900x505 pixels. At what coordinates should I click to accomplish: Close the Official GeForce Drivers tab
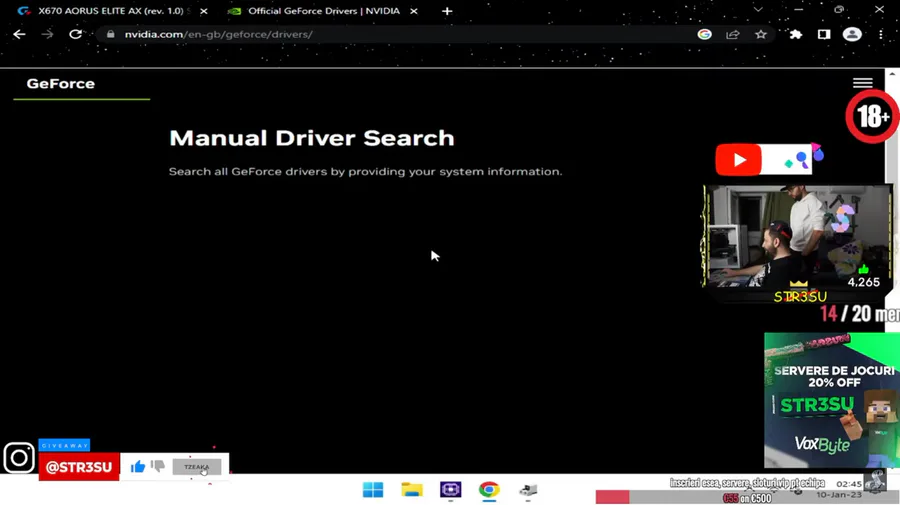(414, 11)
